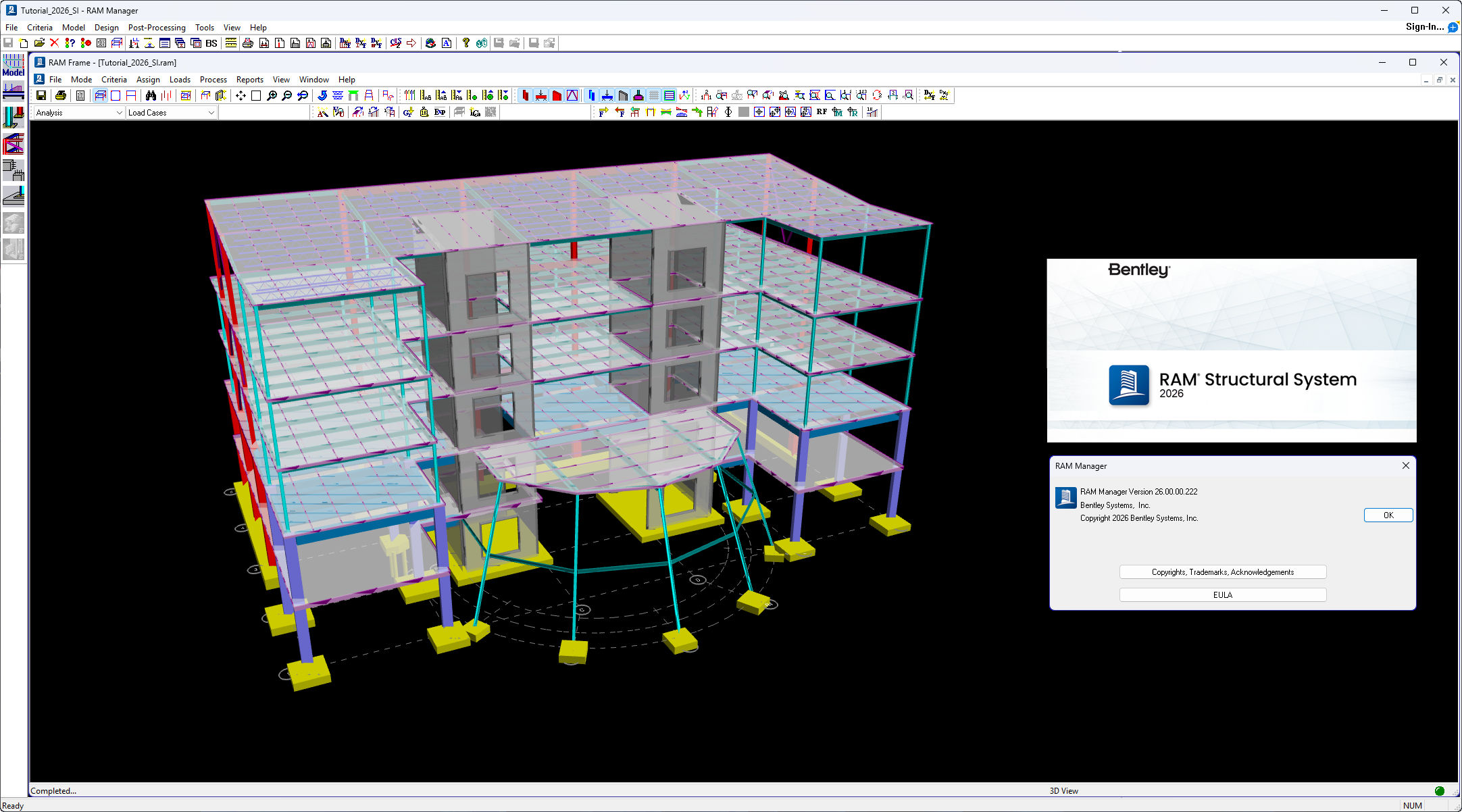Viewport: 1462px width, 812px height.
Task: Click the RF reactions icon in lower toolbar
Action: click(822, 112)
